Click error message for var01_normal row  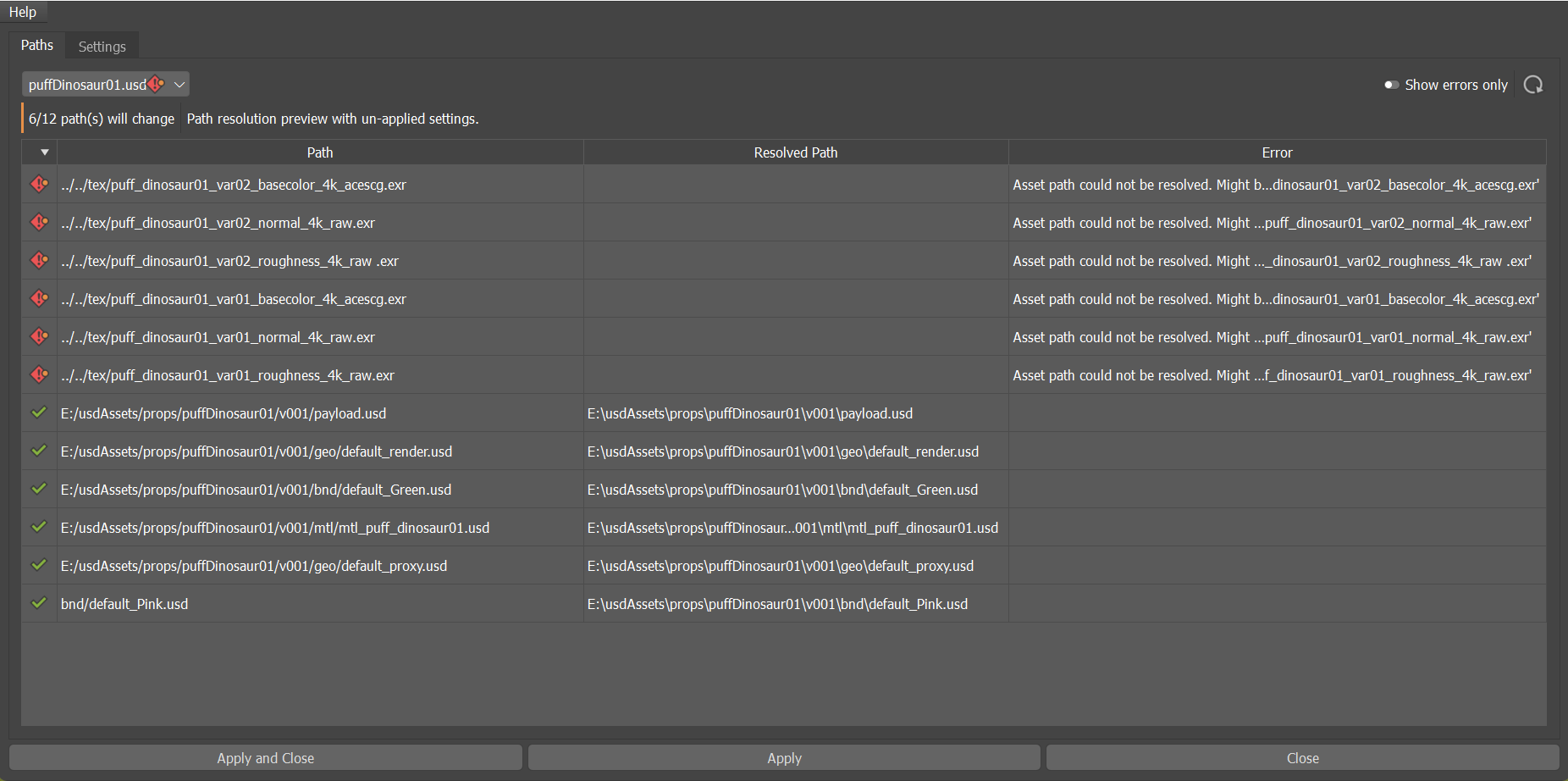pyautogui.click(x=1277, y=336)
